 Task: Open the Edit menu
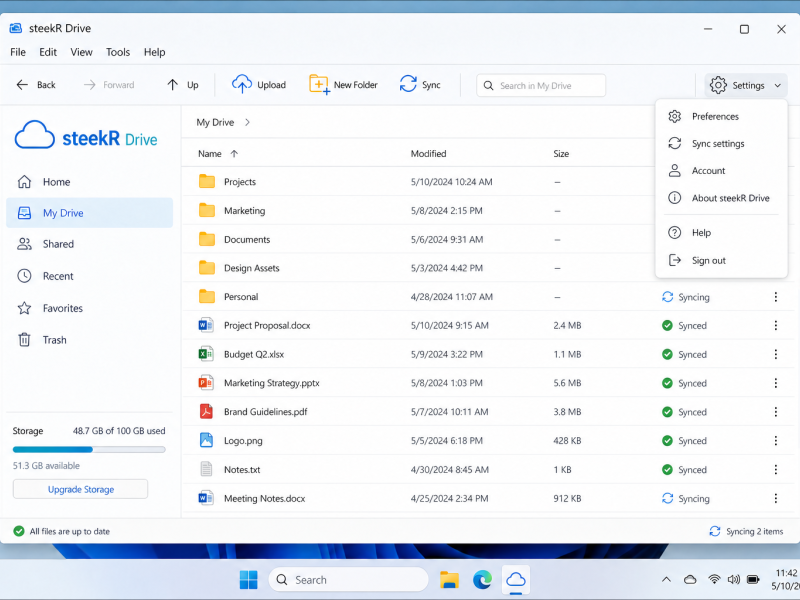coord(48,52)
